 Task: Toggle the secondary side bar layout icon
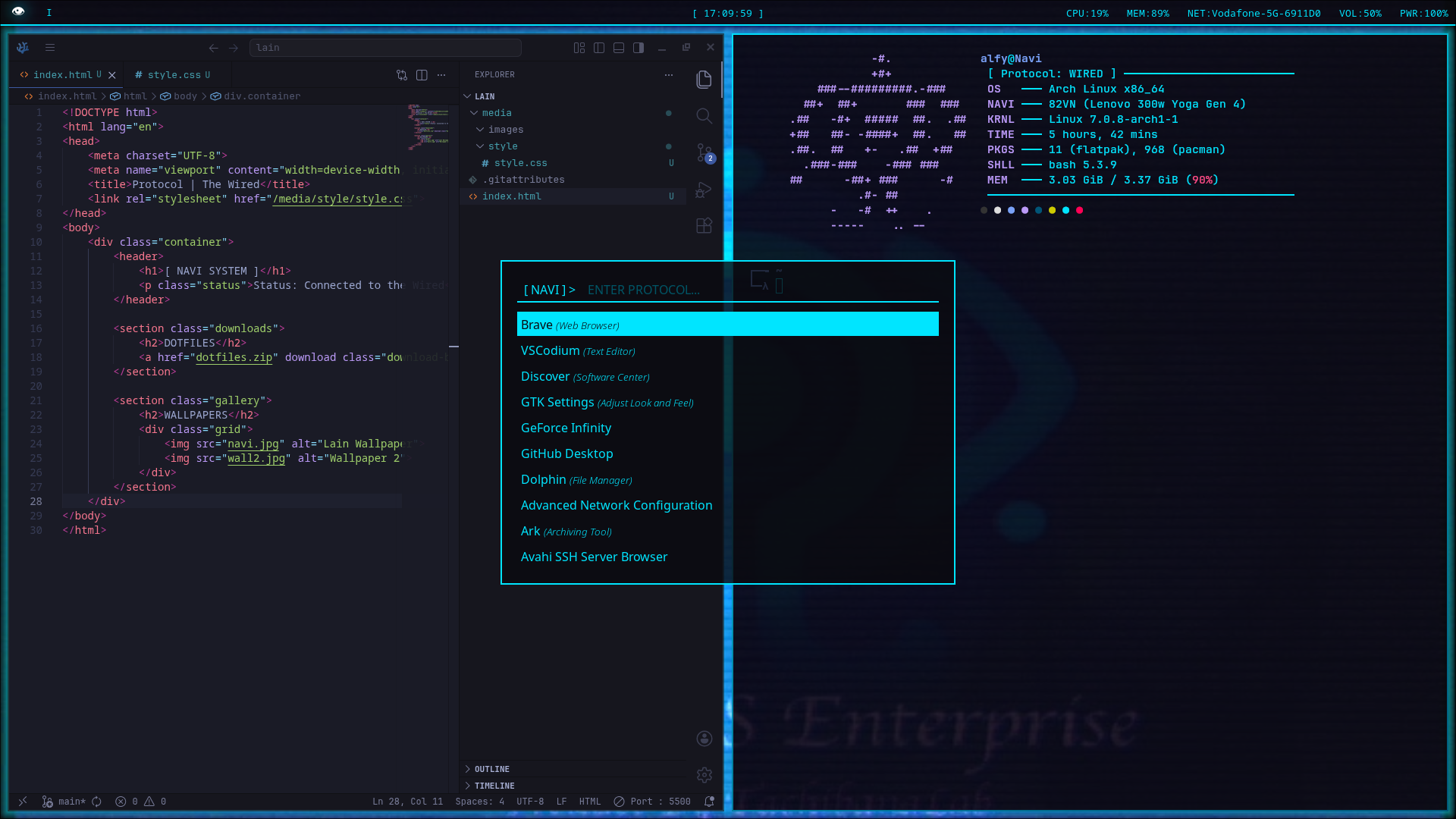coord(639,48)
